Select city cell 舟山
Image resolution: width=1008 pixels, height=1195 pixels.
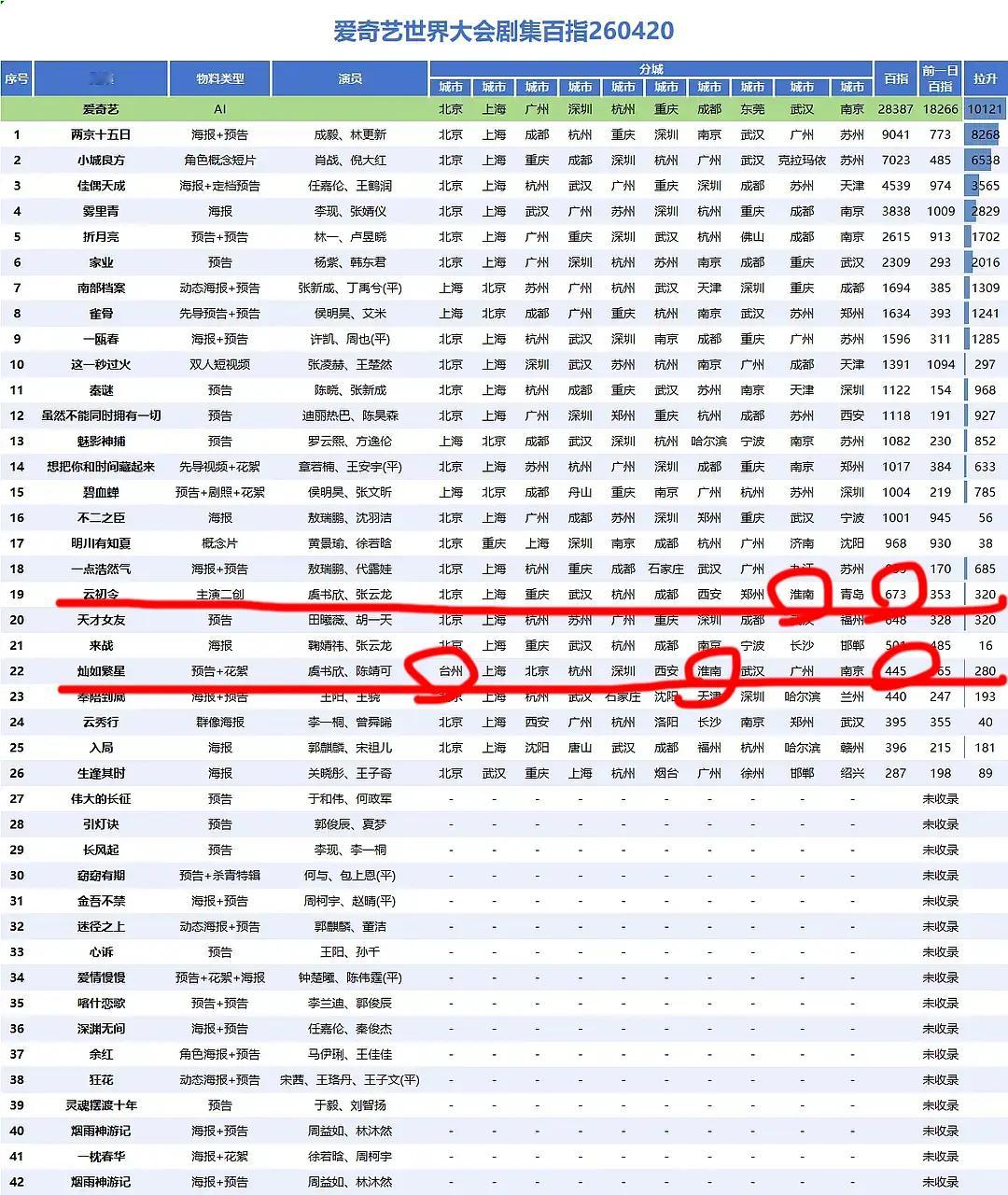pos(580,492)
